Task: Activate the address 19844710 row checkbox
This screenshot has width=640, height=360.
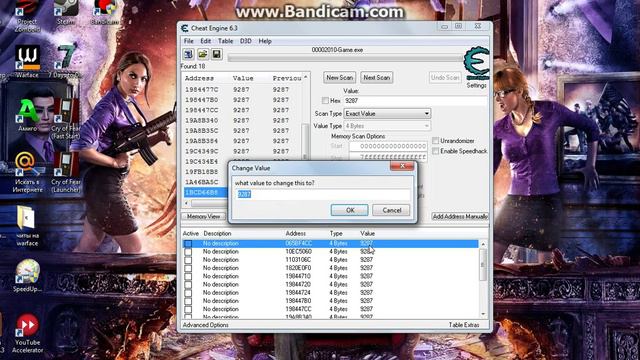Action: coord(188,276)
